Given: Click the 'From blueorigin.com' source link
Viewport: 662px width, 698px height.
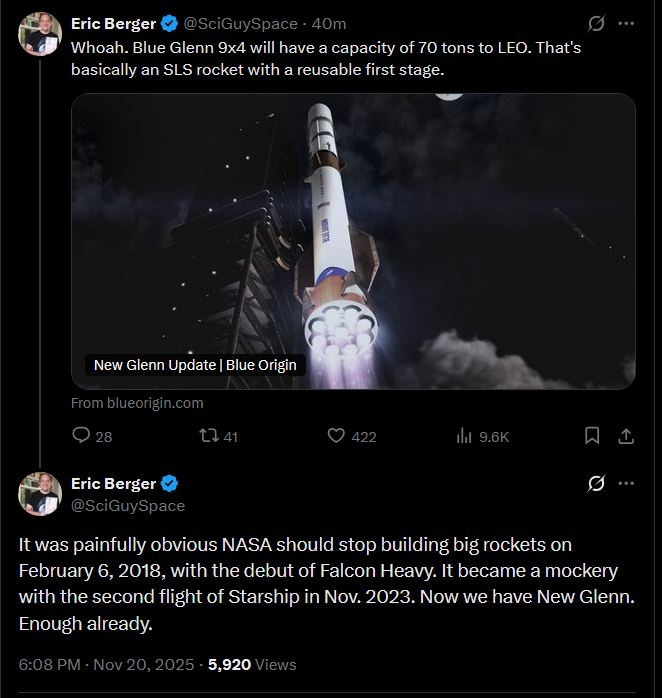Looking at the screenshot, I should click(x=137, y=403).
